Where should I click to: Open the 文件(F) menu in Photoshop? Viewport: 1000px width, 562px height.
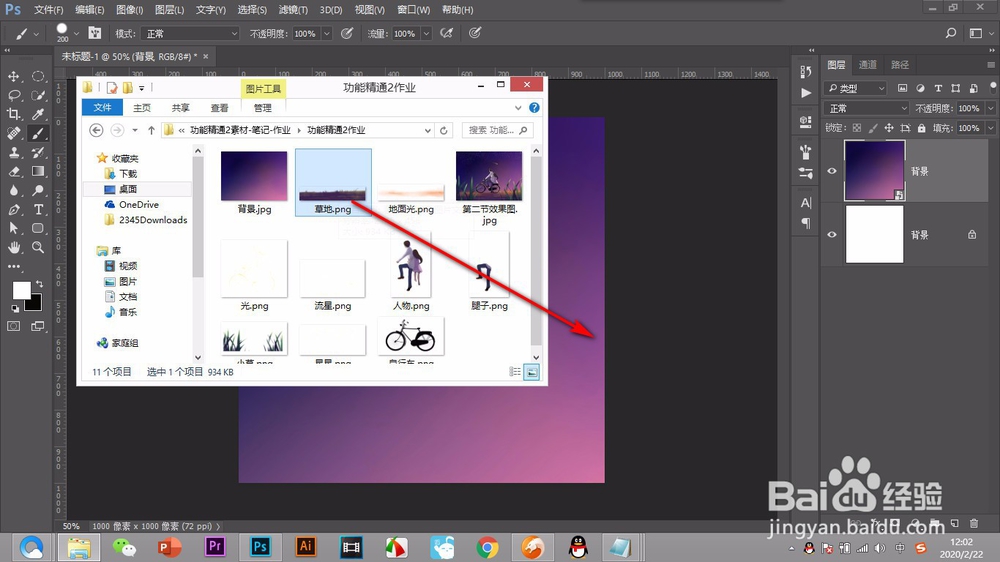tap(48, 10)
